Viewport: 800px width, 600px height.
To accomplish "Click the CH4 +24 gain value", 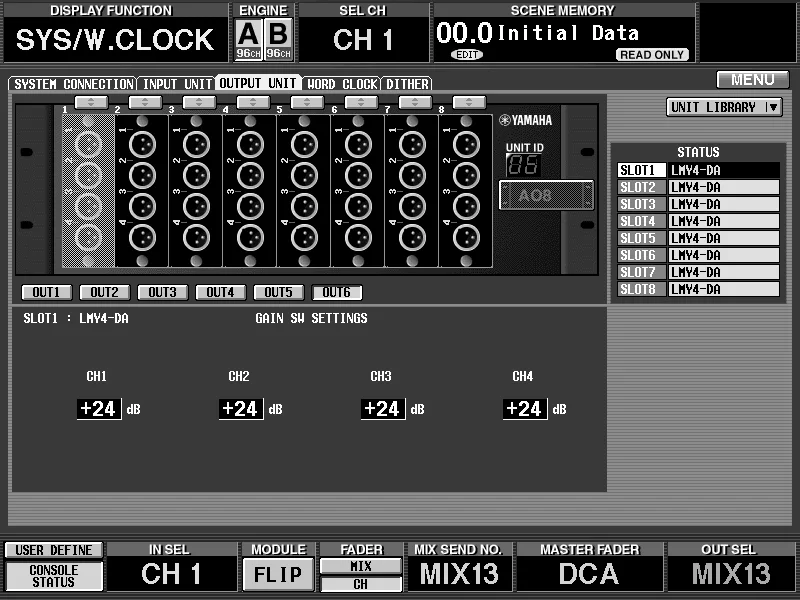I will [x=525, y=409].
